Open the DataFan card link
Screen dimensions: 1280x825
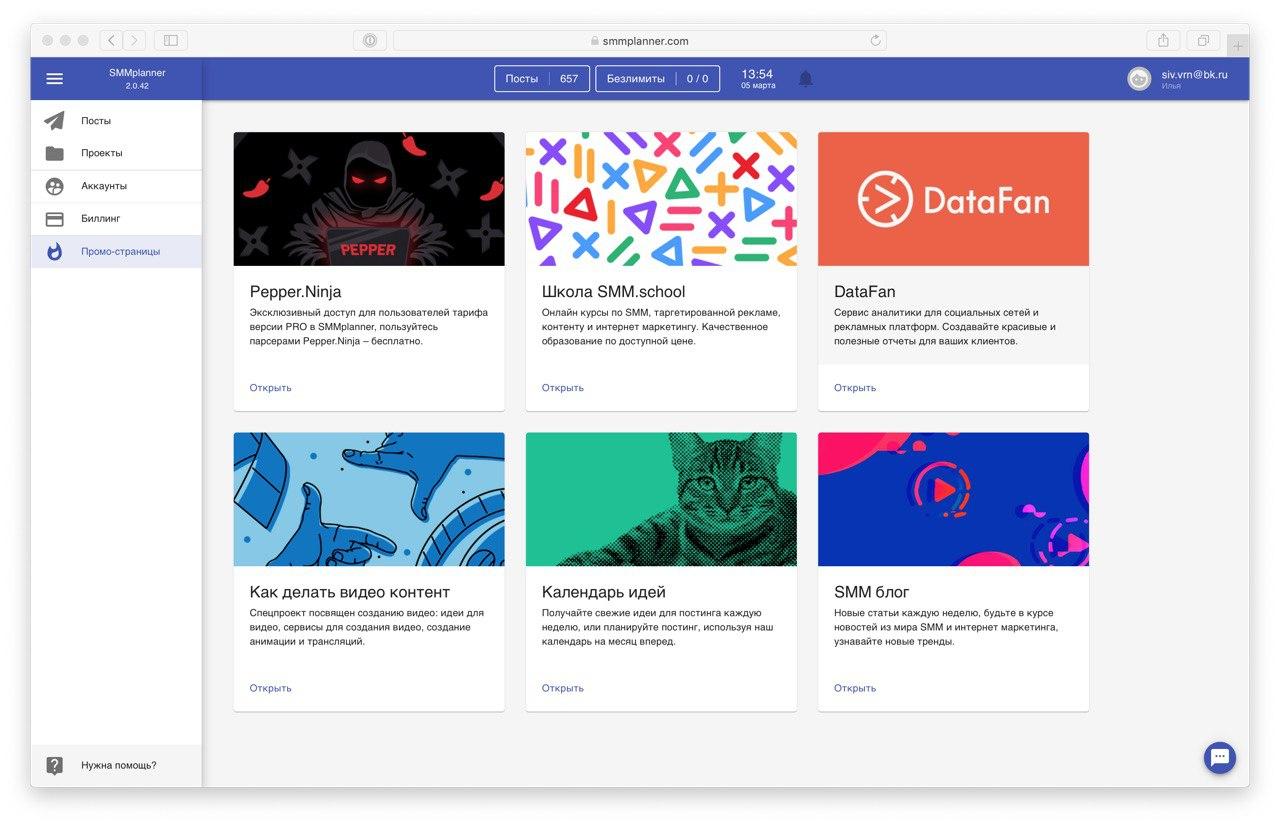pos(855,388)
